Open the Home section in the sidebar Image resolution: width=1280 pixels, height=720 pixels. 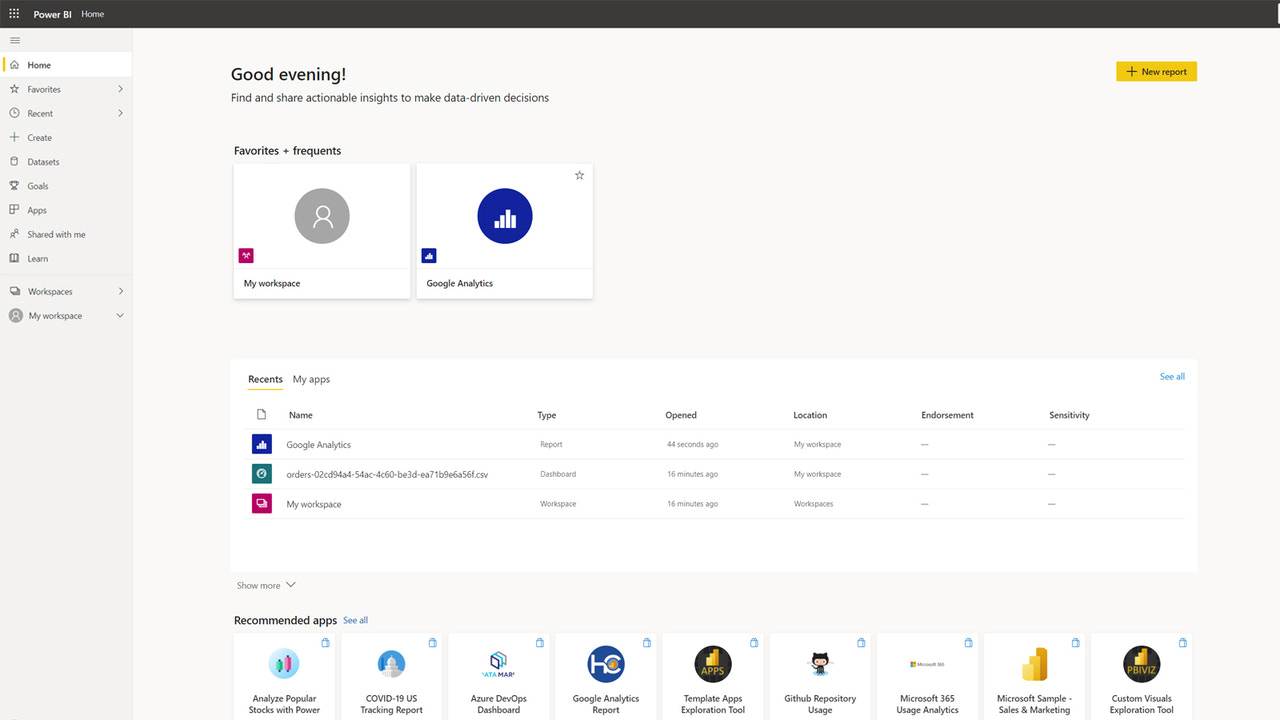[38, 64]
